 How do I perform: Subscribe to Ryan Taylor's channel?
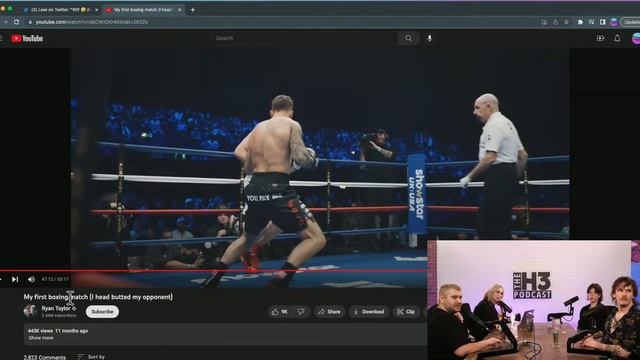tap(102, 312)
